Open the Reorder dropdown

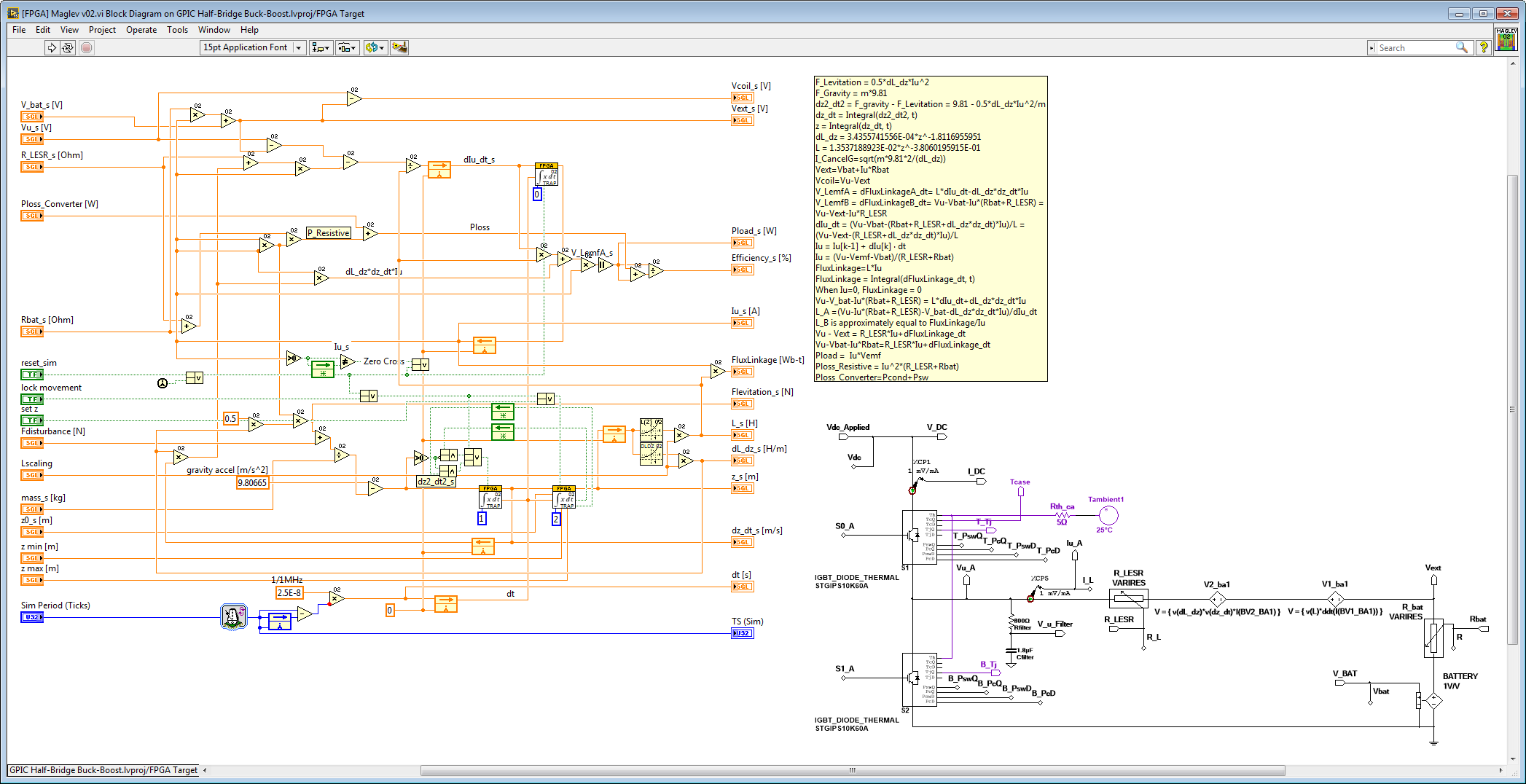(x=375, y=47)
